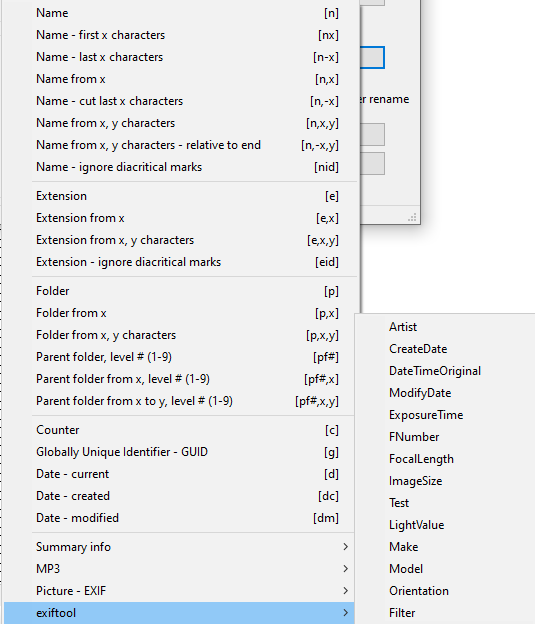Choose Globally Unique Identifier - GUID
This screenshot has height=624, width=535.
(x=179, y=452)
